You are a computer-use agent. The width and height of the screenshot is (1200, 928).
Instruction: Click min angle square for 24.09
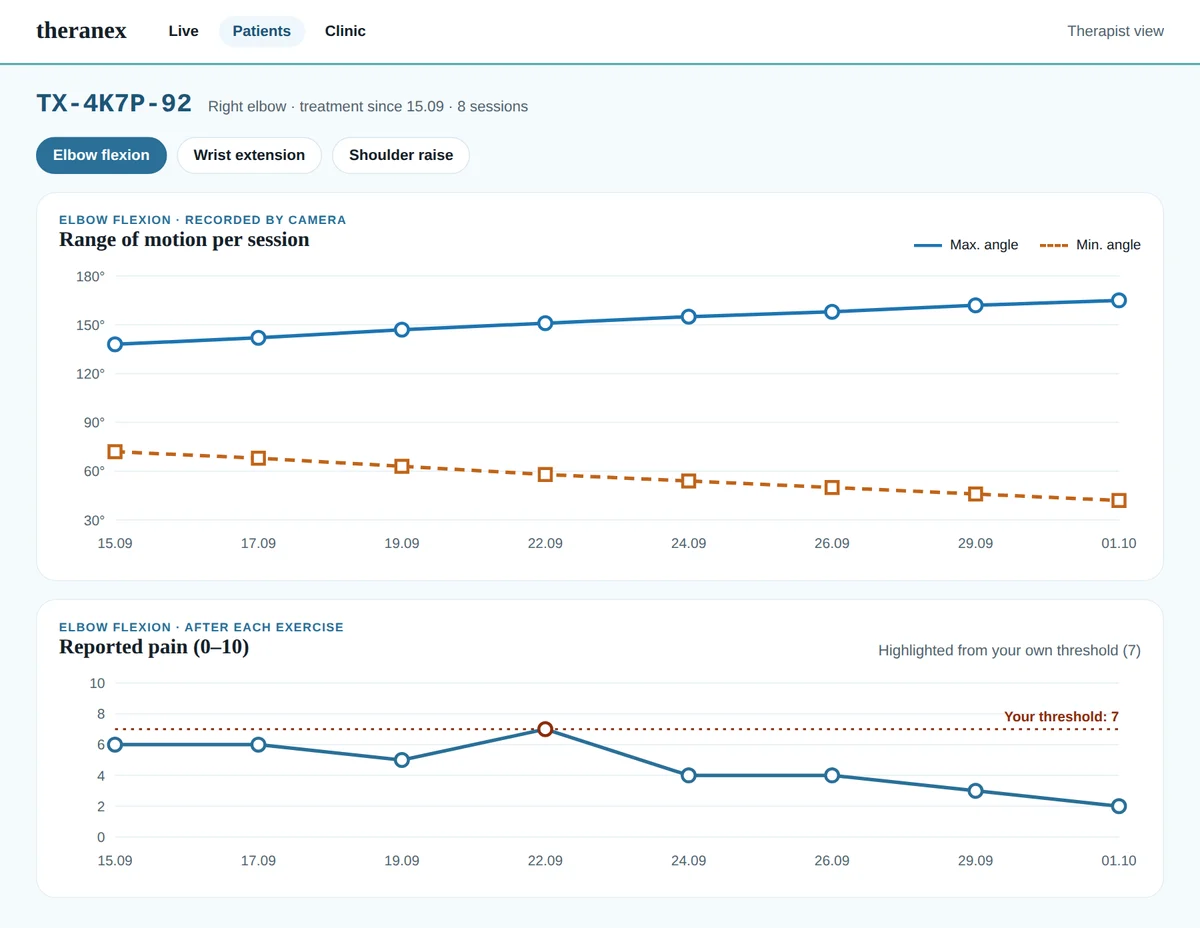click(689, 481)
